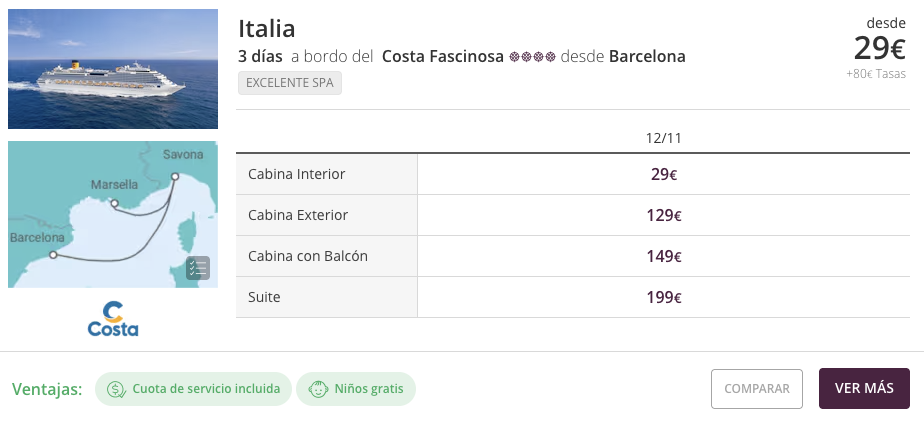Open cruise details with VER MÁS

[x=864, y=389]
